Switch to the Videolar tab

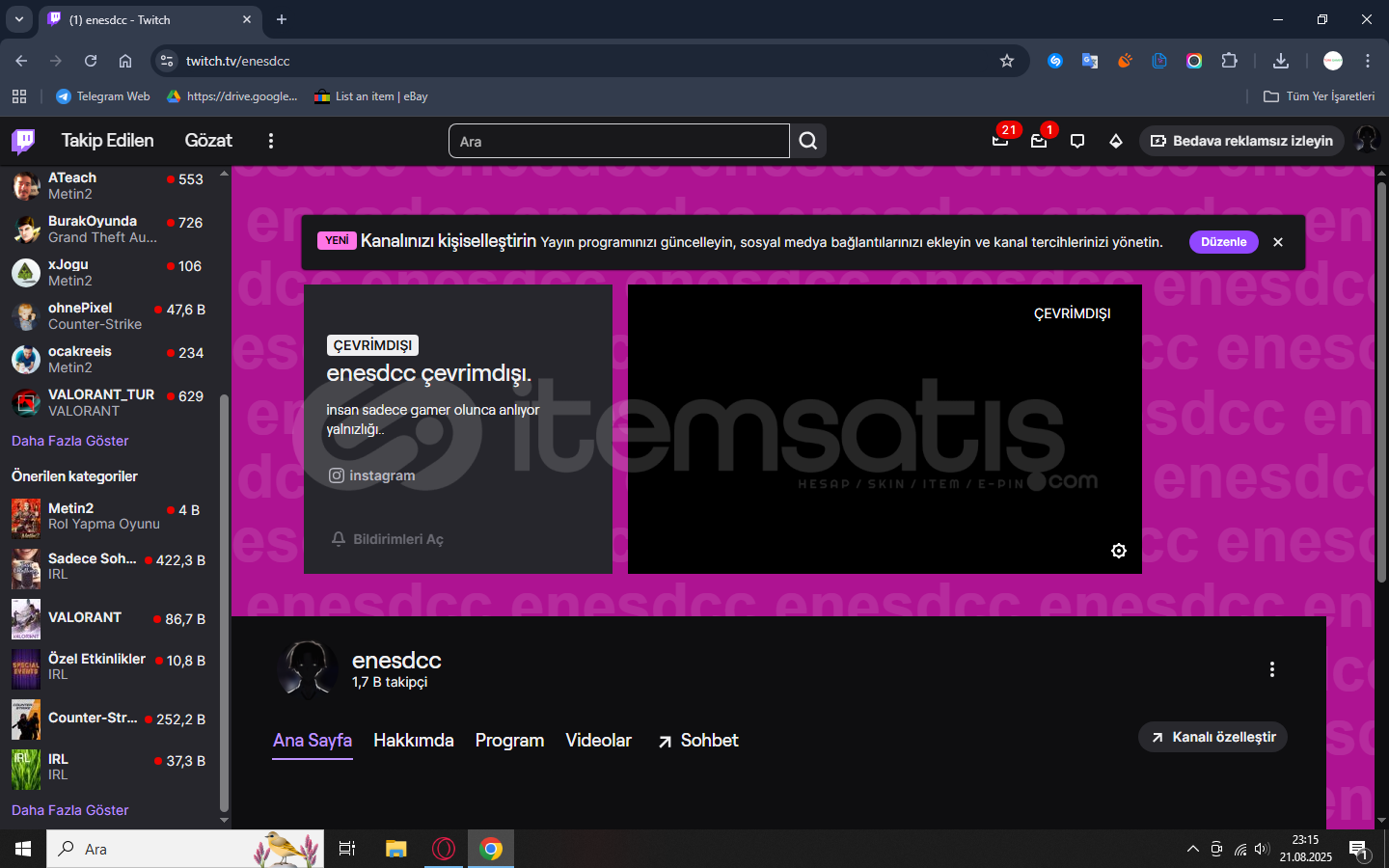pyautogui.click(x=598, y=741)
